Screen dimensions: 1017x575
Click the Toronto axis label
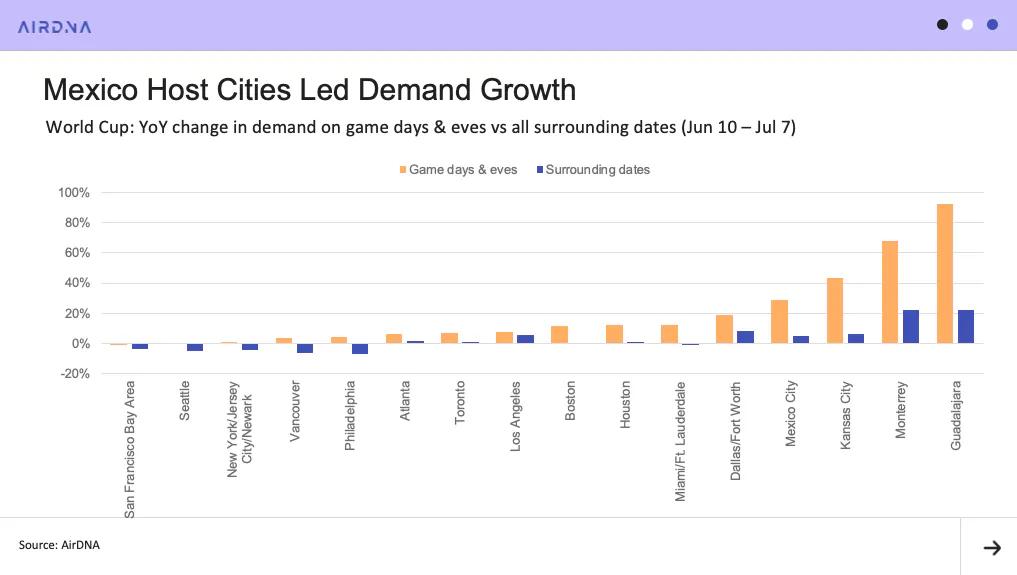click(x=459, y=403)
